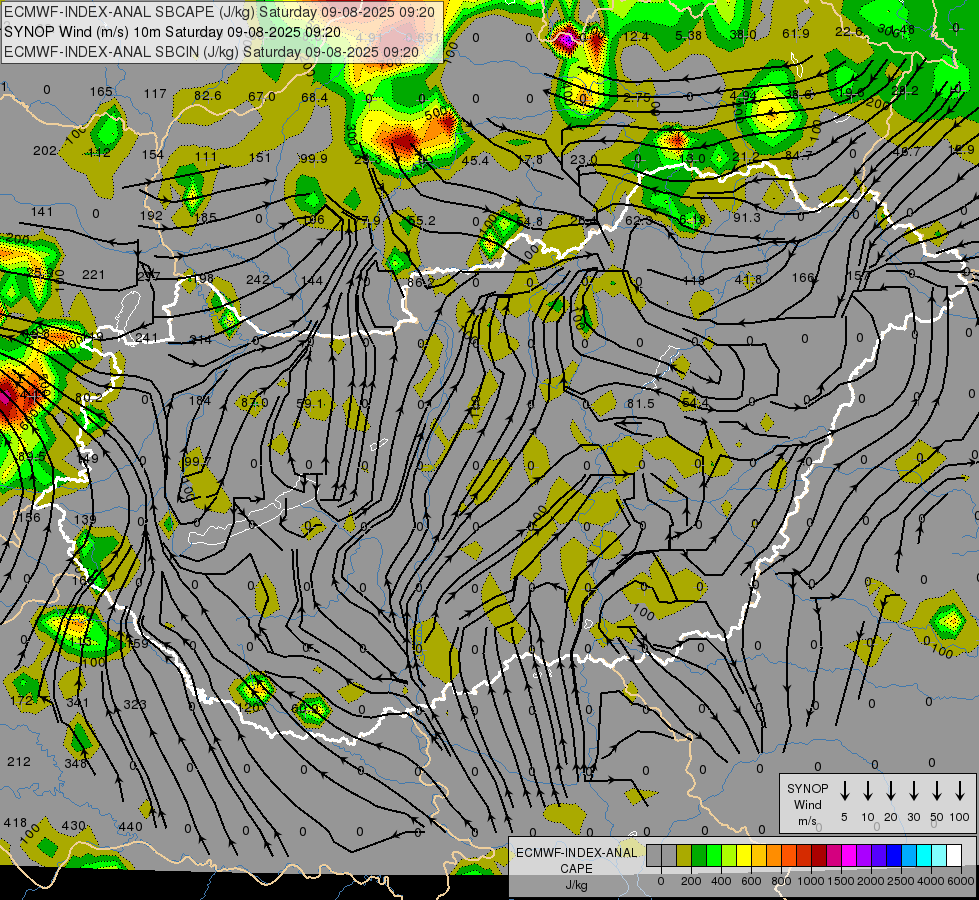Click the SBCIN title line in the header
The height and width of the screenshot is (900, 979).
tap(211, 52)
